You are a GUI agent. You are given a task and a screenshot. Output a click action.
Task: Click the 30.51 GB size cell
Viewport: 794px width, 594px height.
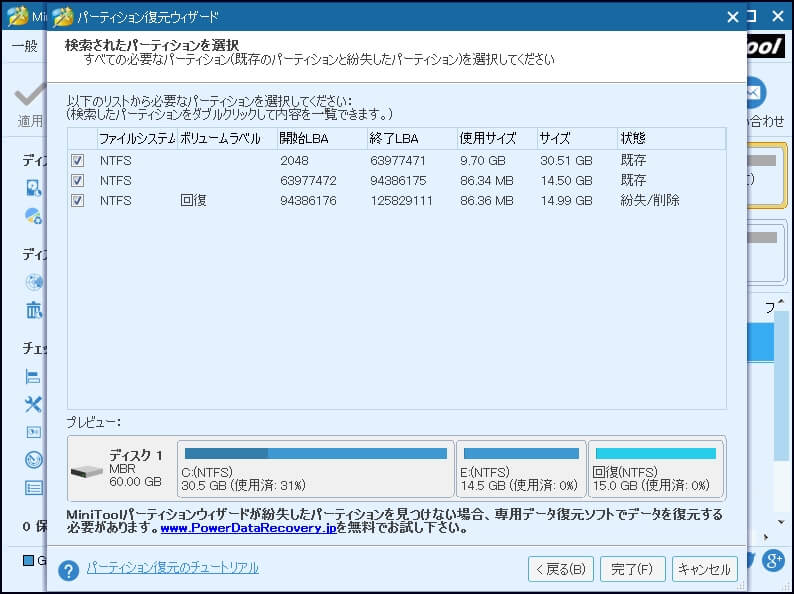click(566, 161)
